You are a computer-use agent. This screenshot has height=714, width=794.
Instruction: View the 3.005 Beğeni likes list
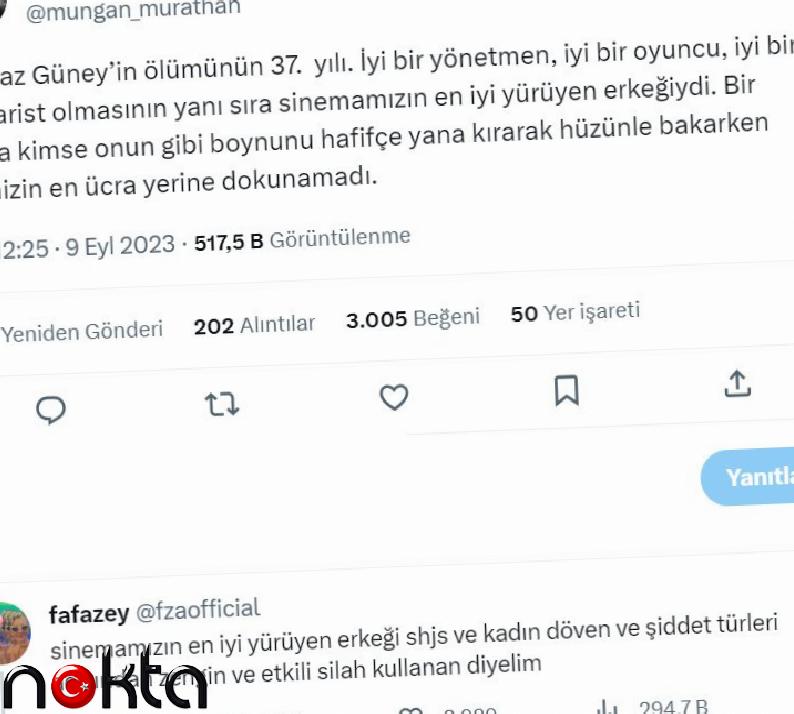click(x=413, y=319)
